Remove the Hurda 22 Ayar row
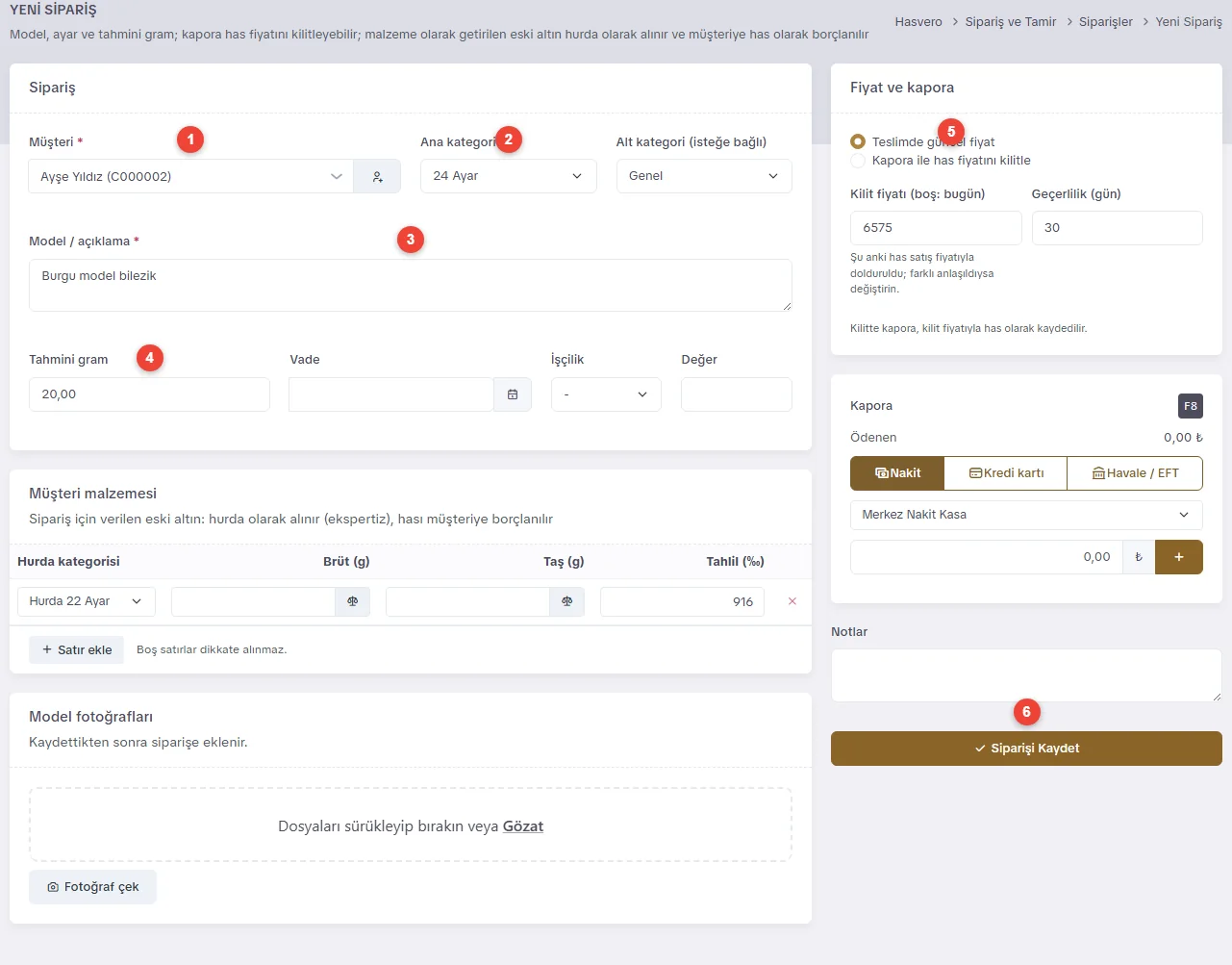This screenshot has width=1232, height=965. tap(792, 601)
